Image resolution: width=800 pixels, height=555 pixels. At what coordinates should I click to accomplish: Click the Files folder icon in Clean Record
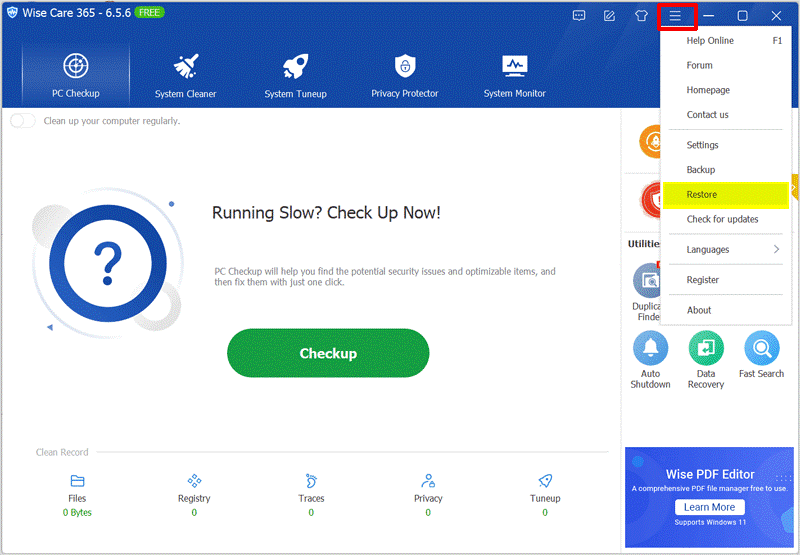[x=78, y=481]
